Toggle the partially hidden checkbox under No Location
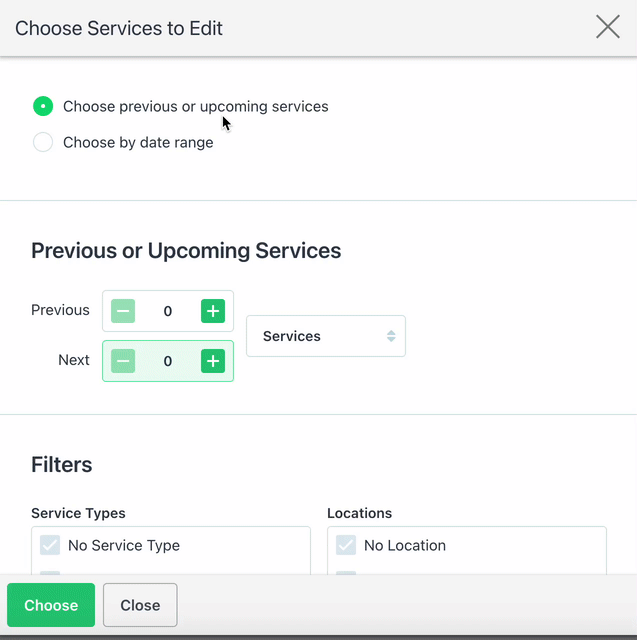 pos(346,573)
